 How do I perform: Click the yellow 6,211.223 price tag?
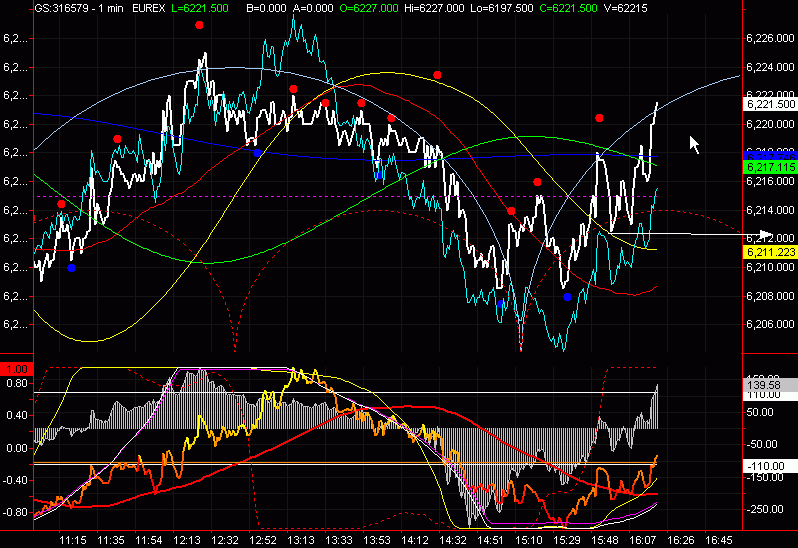point(770,252)
